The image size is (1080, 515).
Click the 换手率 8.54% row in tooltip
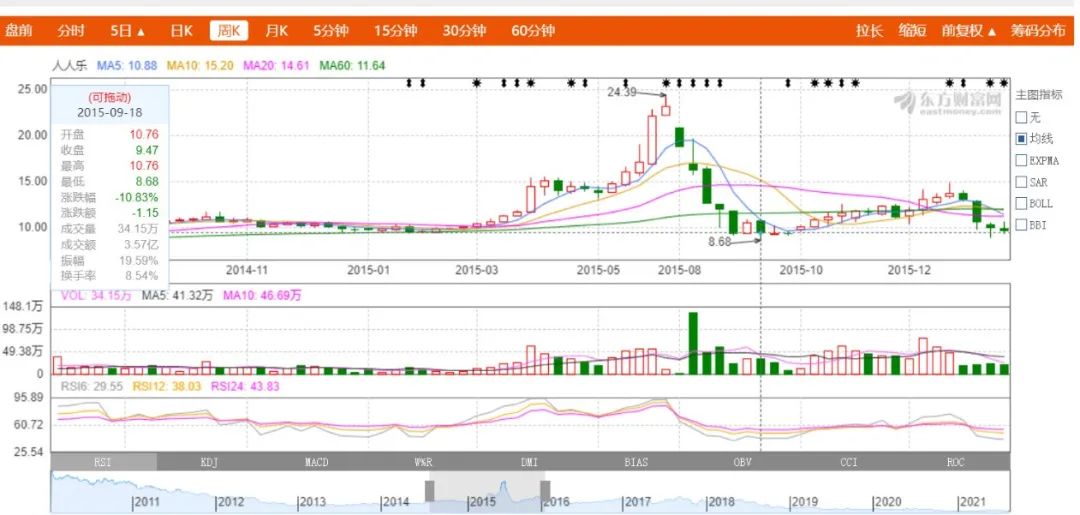pos(110,275)
